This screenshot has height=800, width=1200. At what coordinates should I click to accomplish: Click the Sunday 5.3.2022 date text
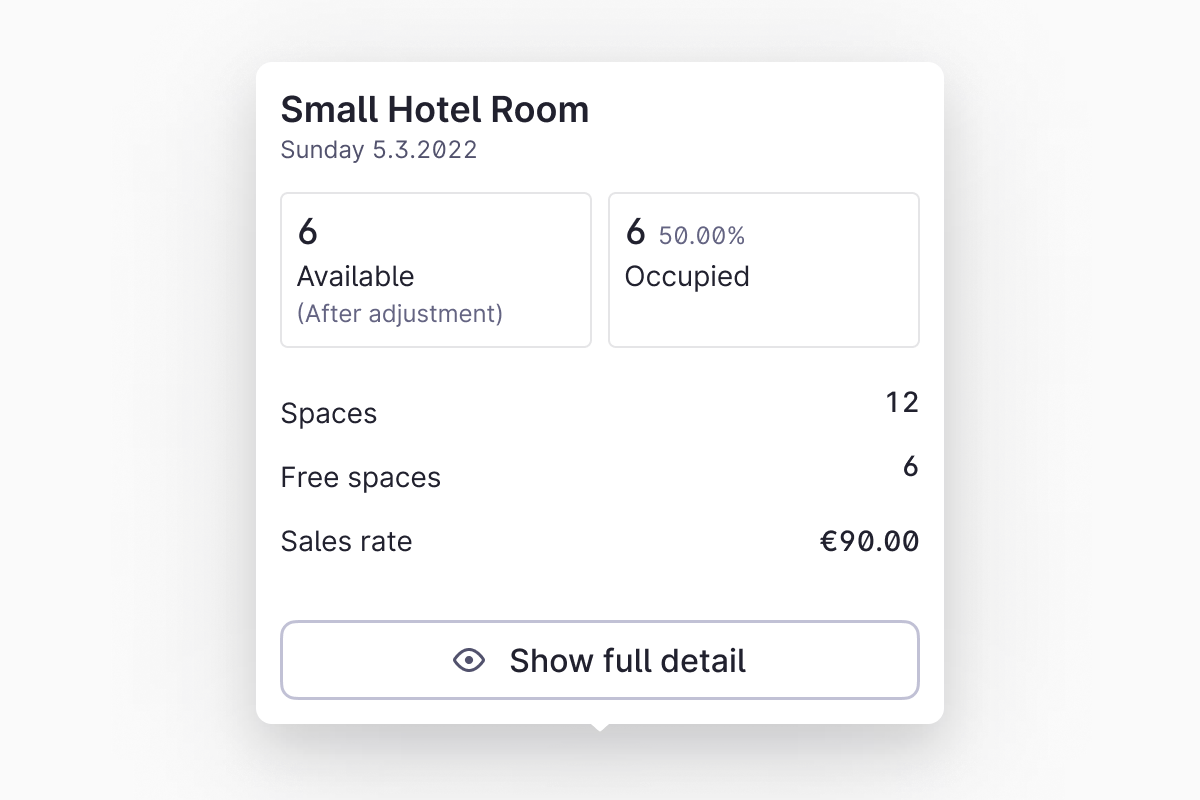tap(378, 150)
